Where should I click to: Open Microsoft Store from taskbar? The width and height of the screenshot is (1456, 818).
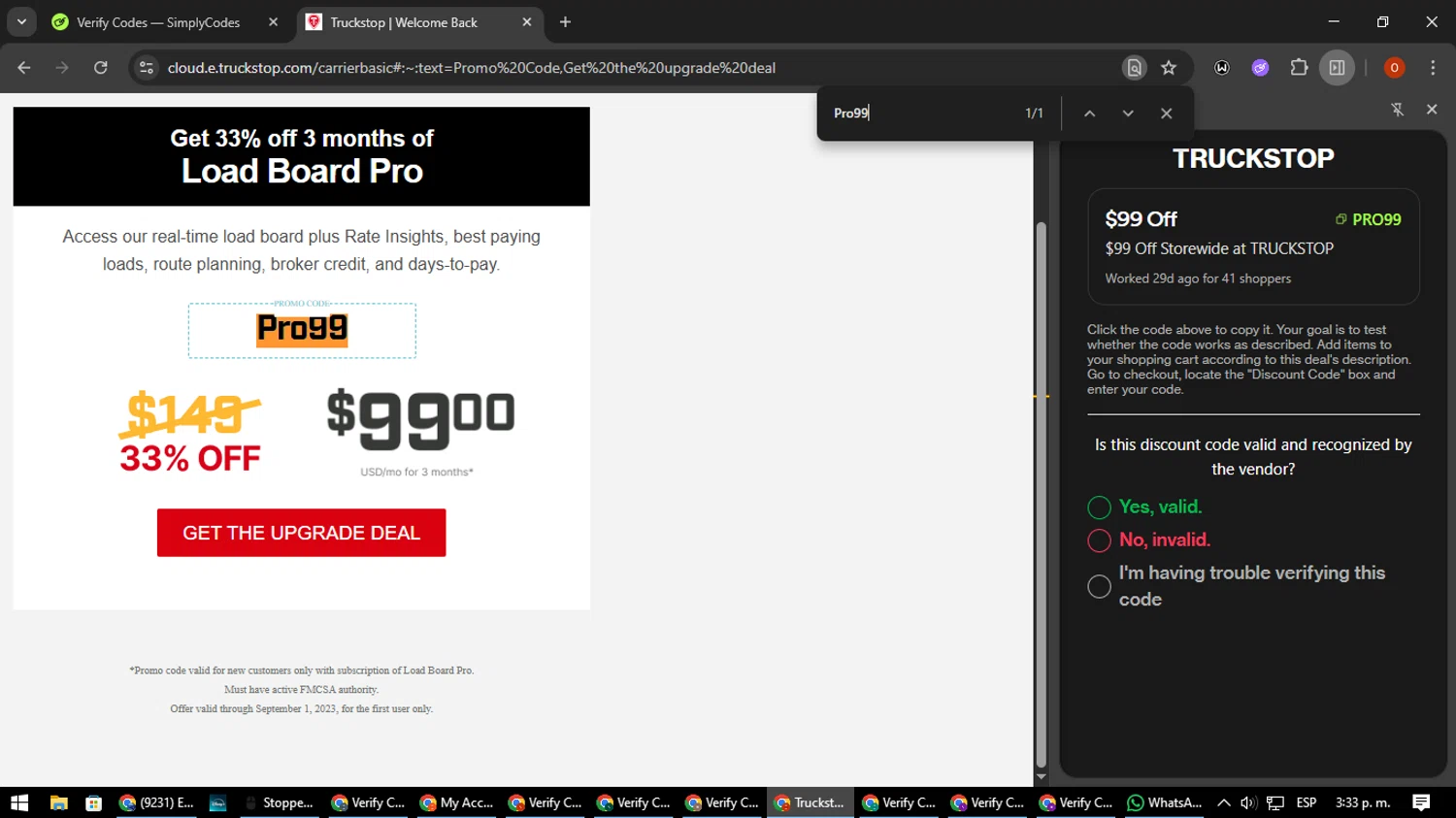click(94, 802)
